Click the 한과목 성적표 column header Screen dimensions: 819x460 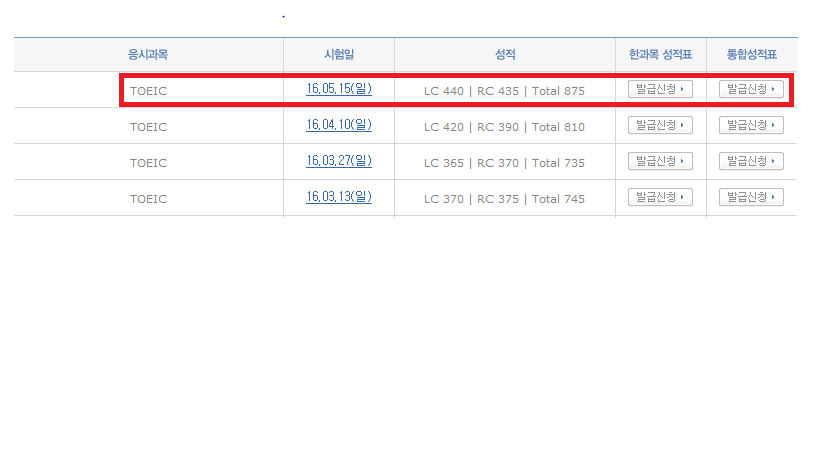pos(660,54)
